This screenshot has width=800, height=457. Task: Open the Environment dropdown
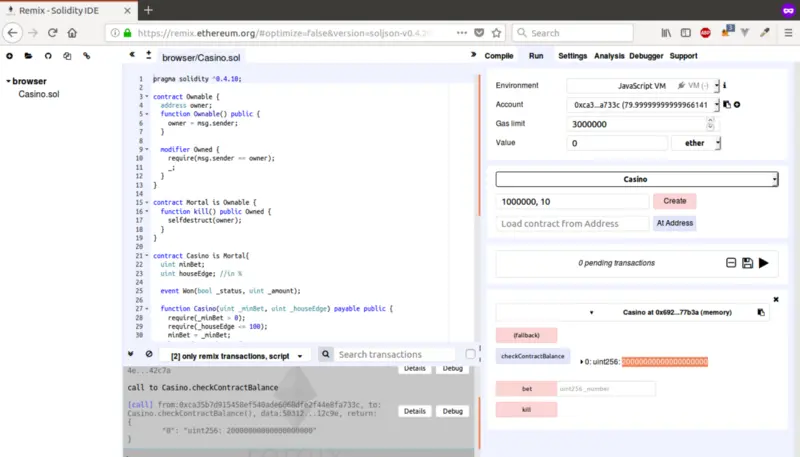(x=643, y=85)
